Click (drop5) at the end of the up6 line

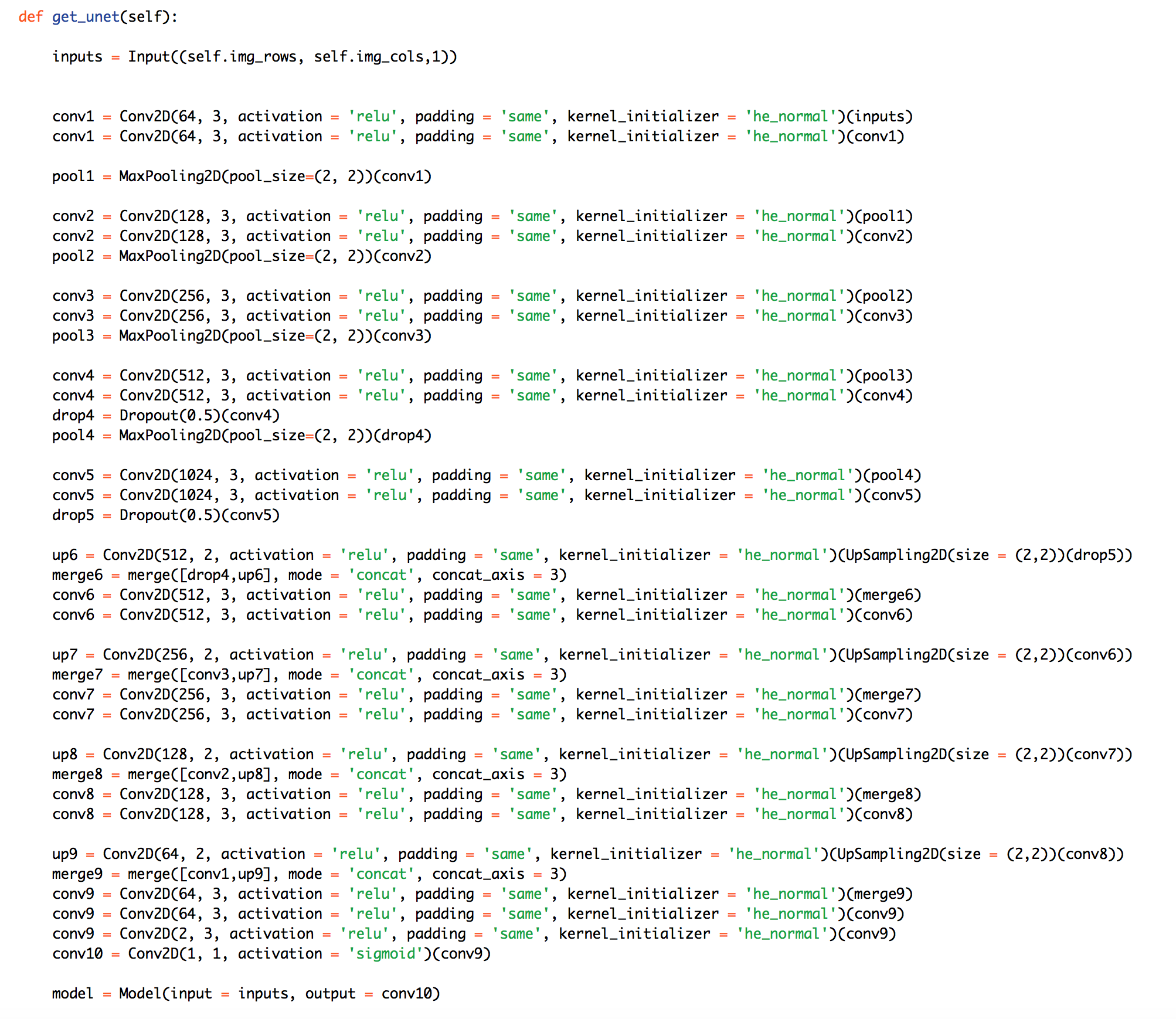point(1095,555)
